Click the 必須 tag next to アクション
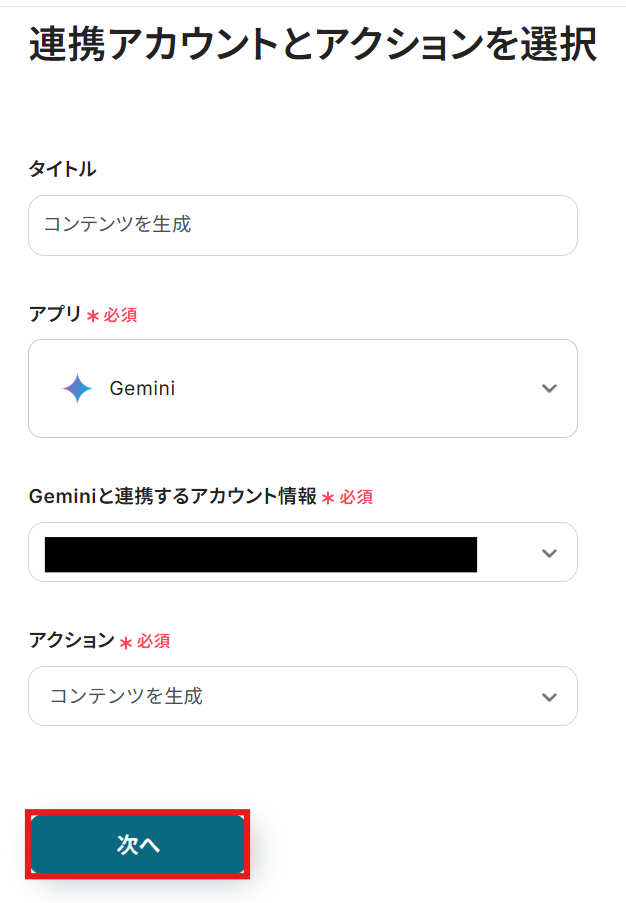The width and height of the screenshot is (626, 903). click(x=153, y=641)
